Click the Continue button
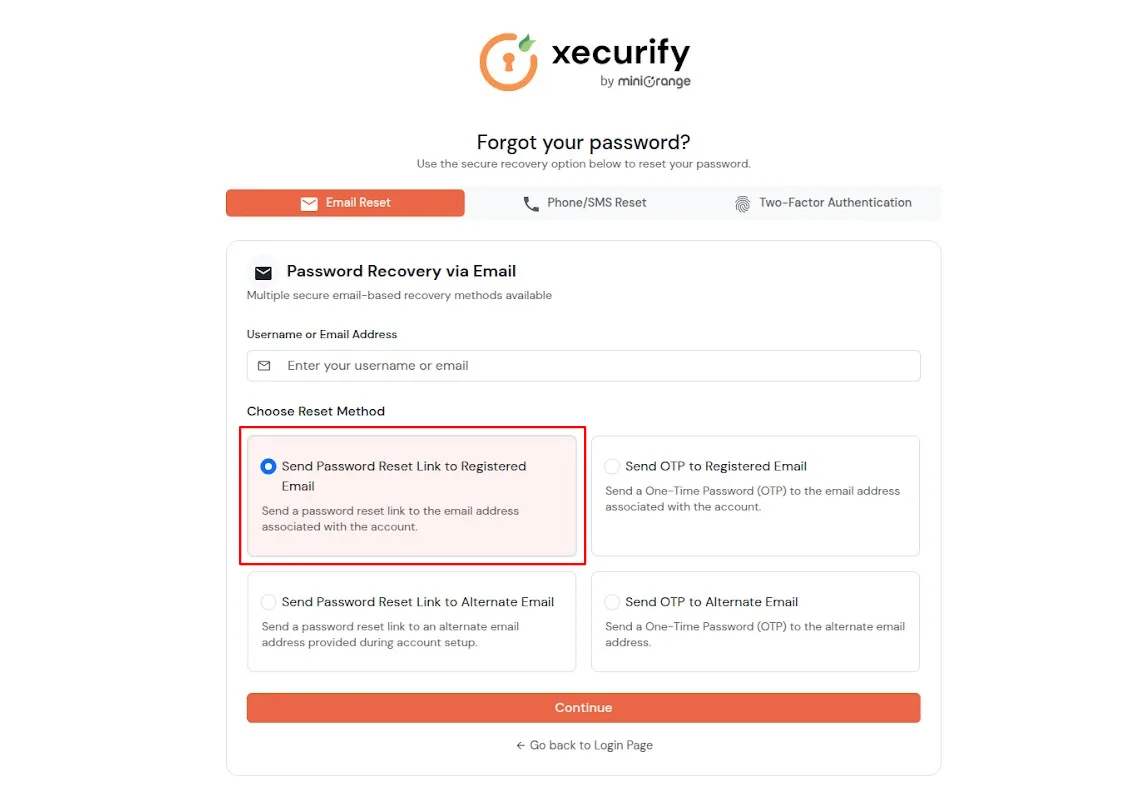This screenshot has width=1148, height=802. pos(583,707)
